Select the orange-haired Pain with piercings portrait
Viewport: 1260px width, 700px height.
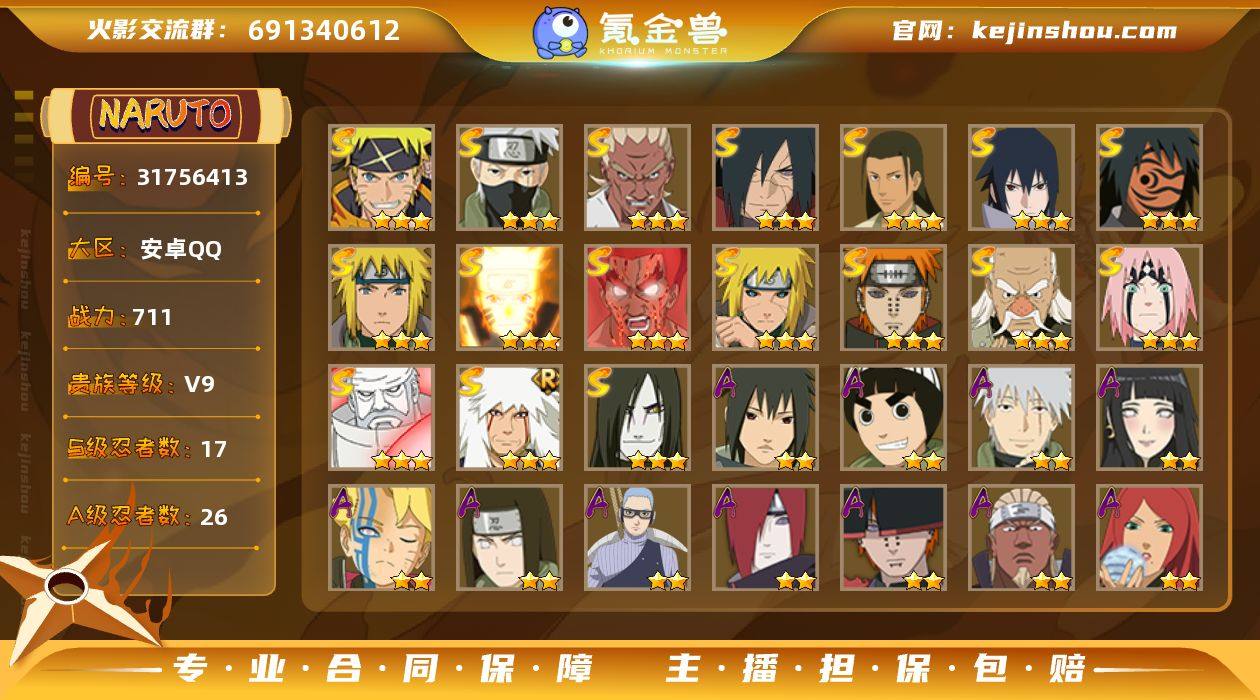click(x=893, y=297)
